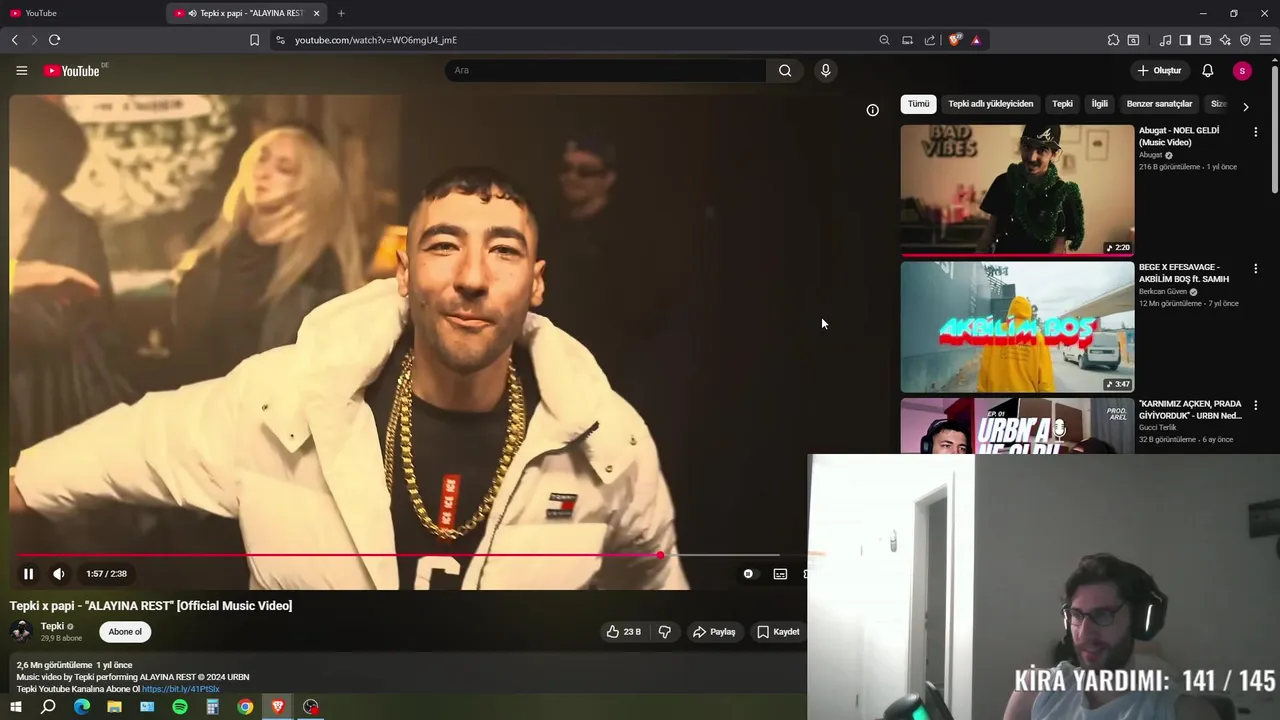Open options for Abugat NOEL GELDİ video
This screenshot has height=720, width=1280.
click(x=1255, y=131)
